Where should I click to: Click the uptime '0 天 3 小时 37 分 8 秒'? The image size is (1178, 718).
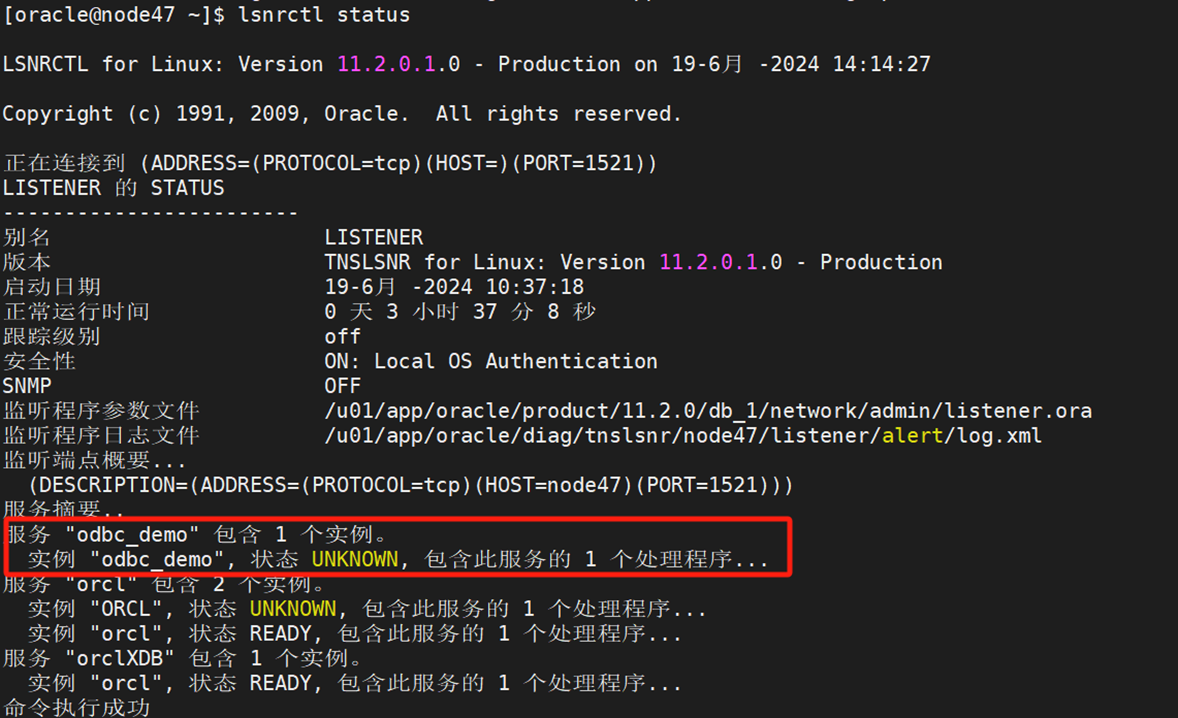click(x=460, y=312)
